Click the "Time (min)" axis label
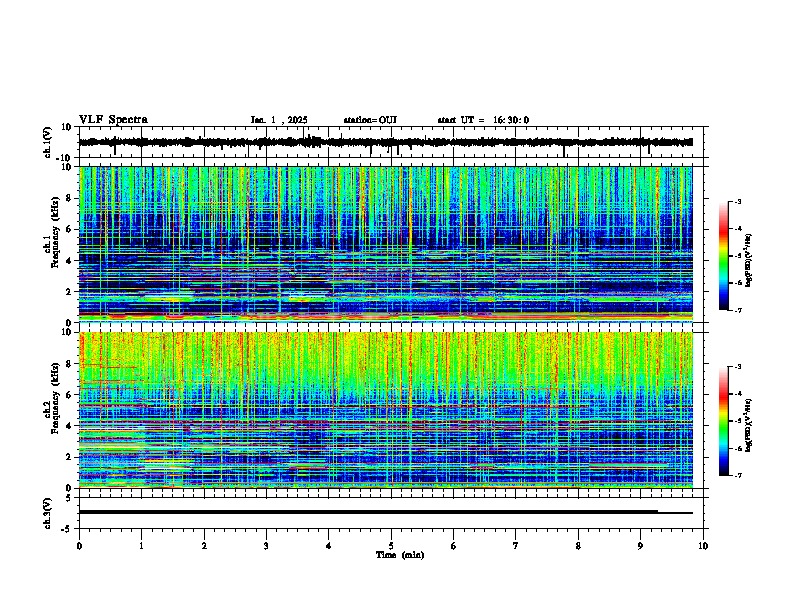The image size is (792, 612). coord(400,555)
